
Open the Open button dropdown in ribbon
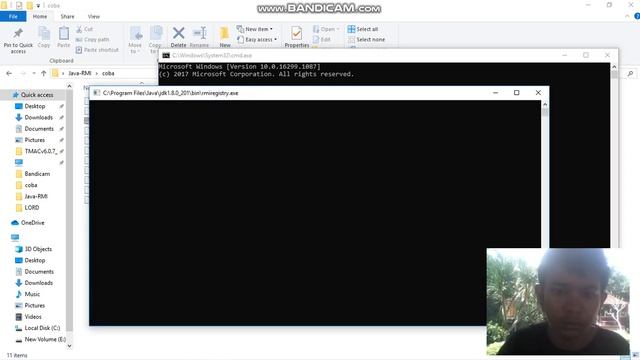coord(338,29)
